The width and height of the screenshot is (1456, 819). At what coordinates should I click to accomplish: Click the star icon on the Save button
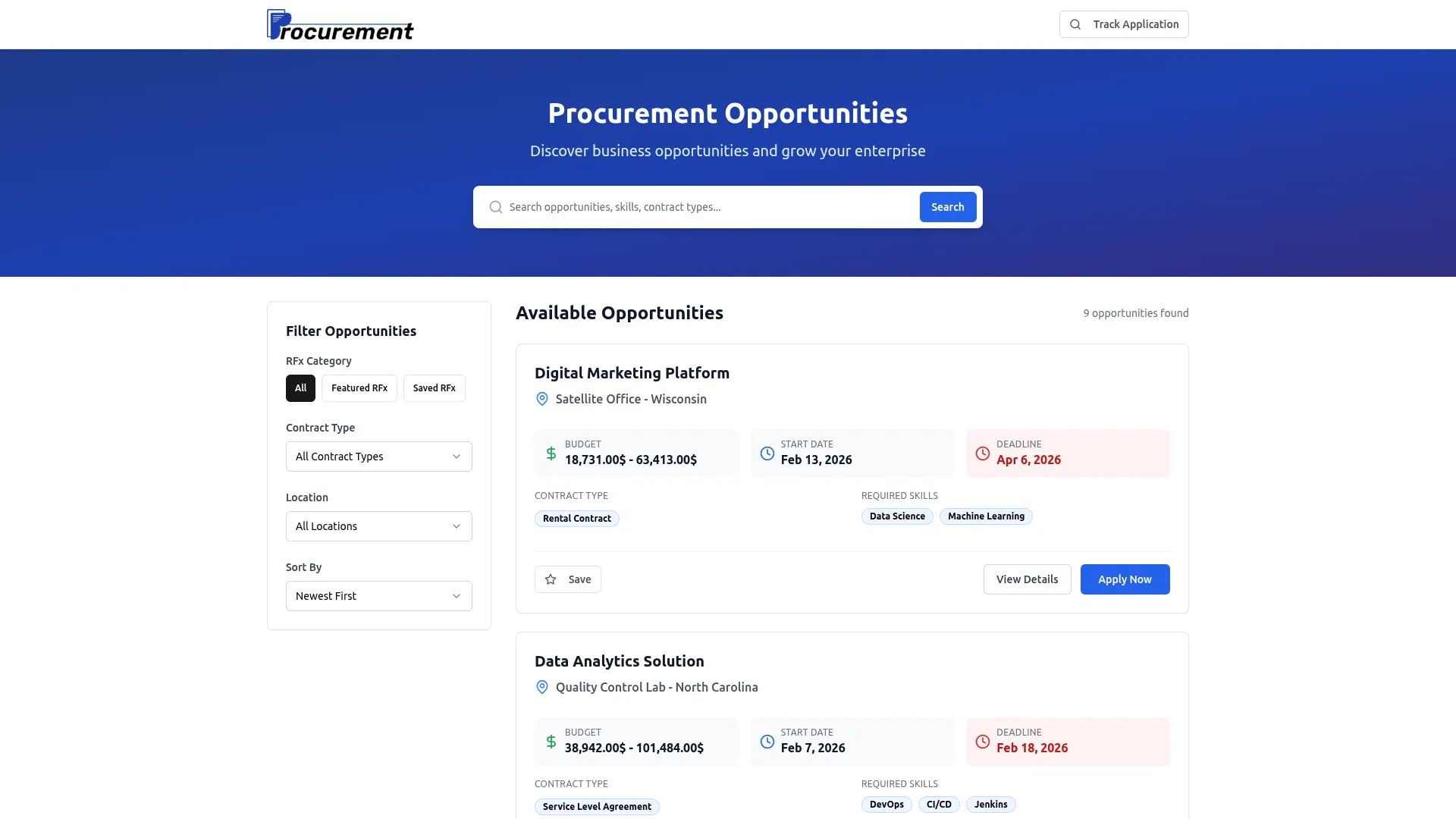click(x=551, y=579)
